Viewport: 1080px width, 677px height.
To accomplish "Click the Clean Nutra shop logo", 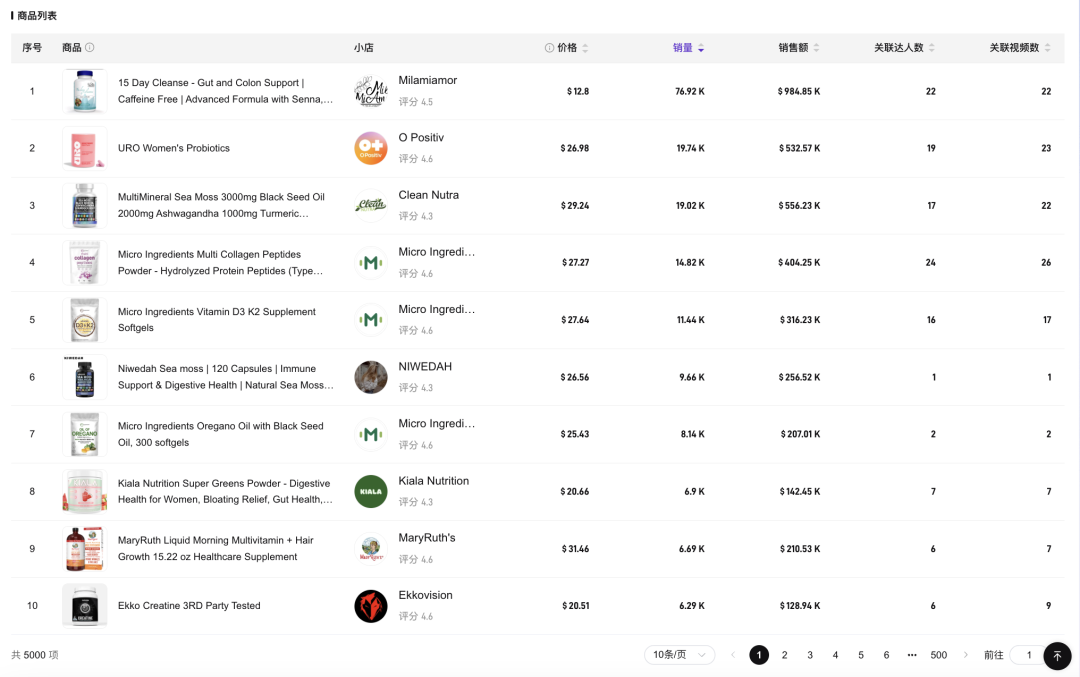I will 371,205.
